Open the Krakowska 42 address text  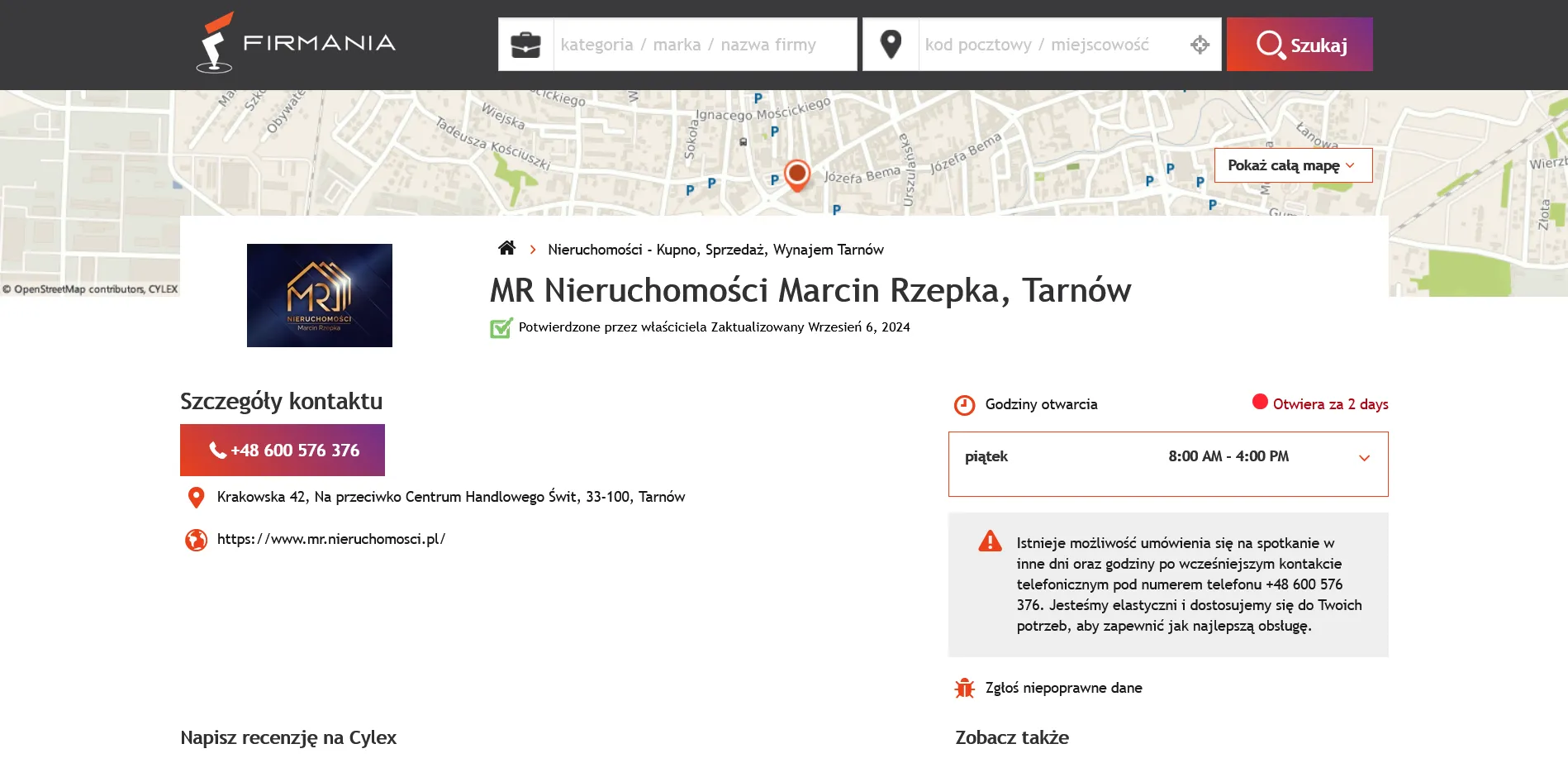click(451, 497)
